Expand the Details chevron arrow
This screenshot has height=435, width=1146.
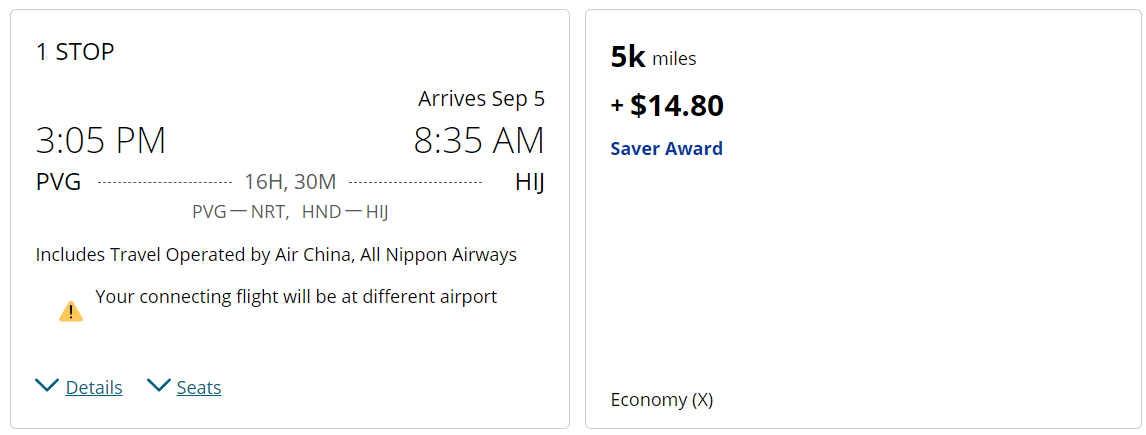[x=47, y=385]
